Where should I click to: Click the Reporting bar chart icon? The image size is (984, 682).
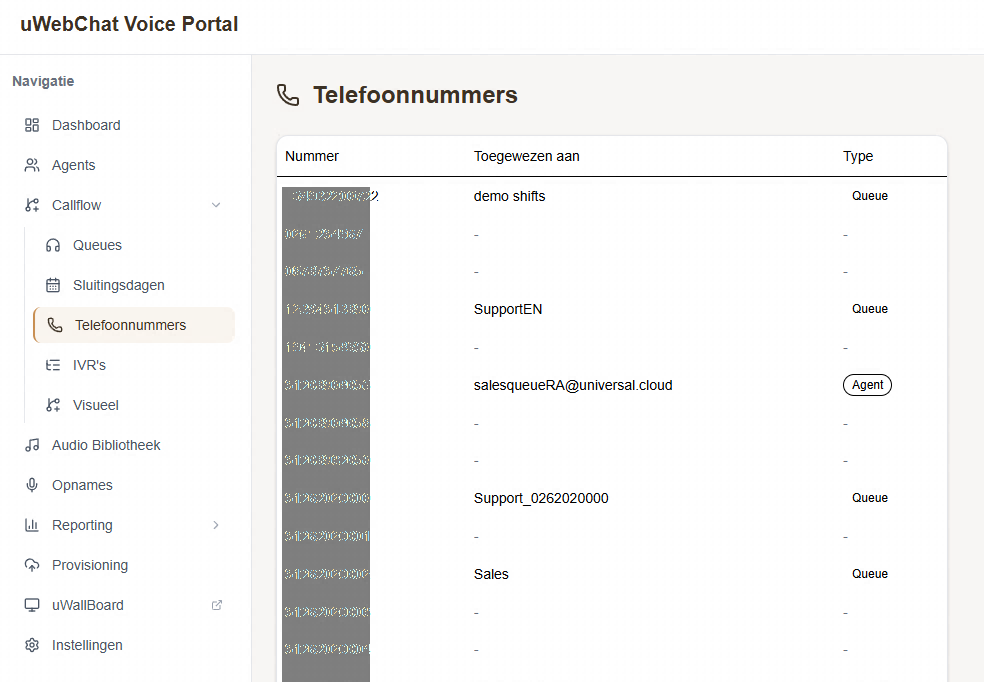point(32,525)
